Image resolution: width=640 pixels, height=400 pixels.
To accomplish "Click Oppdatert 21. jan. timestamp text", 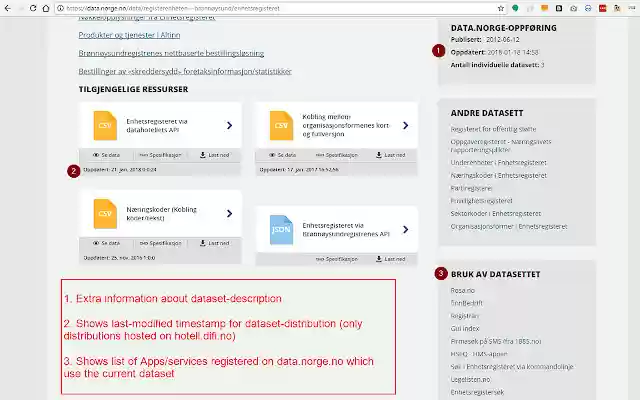I will [x=120, y=170].
